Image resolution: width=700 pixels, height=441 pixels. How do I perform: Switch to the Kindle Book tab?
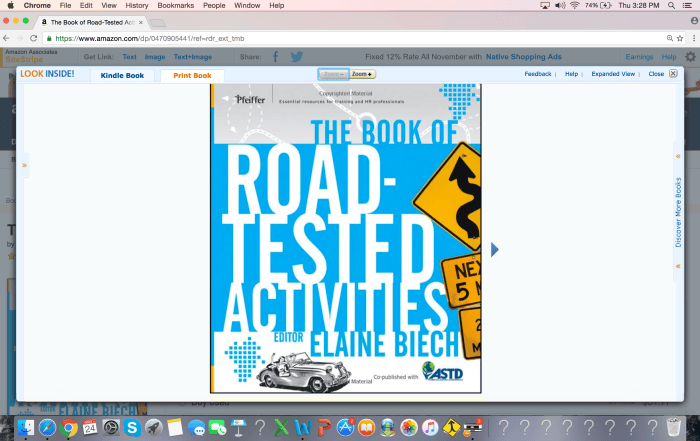point(122,75)
